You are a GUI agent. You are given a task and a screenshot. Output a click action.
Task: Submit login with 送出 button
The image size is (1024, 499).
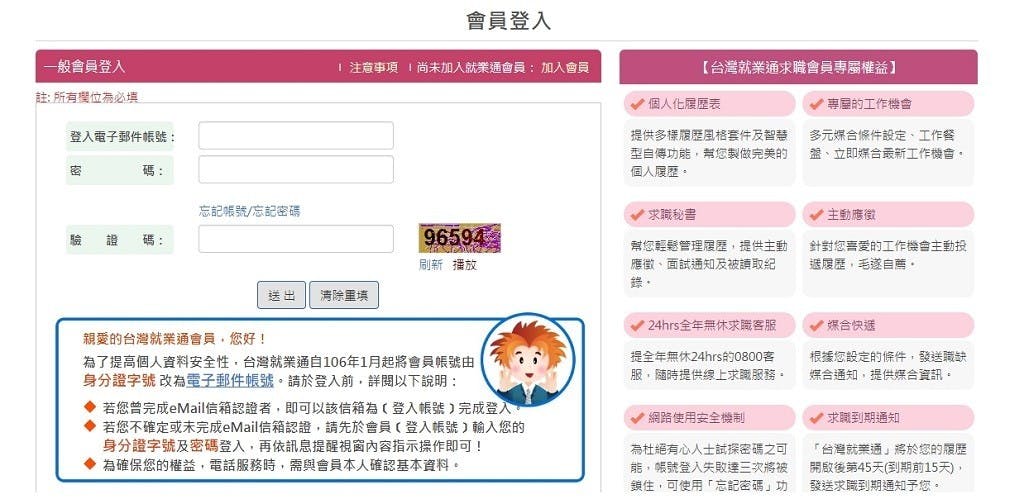[281, 295]
